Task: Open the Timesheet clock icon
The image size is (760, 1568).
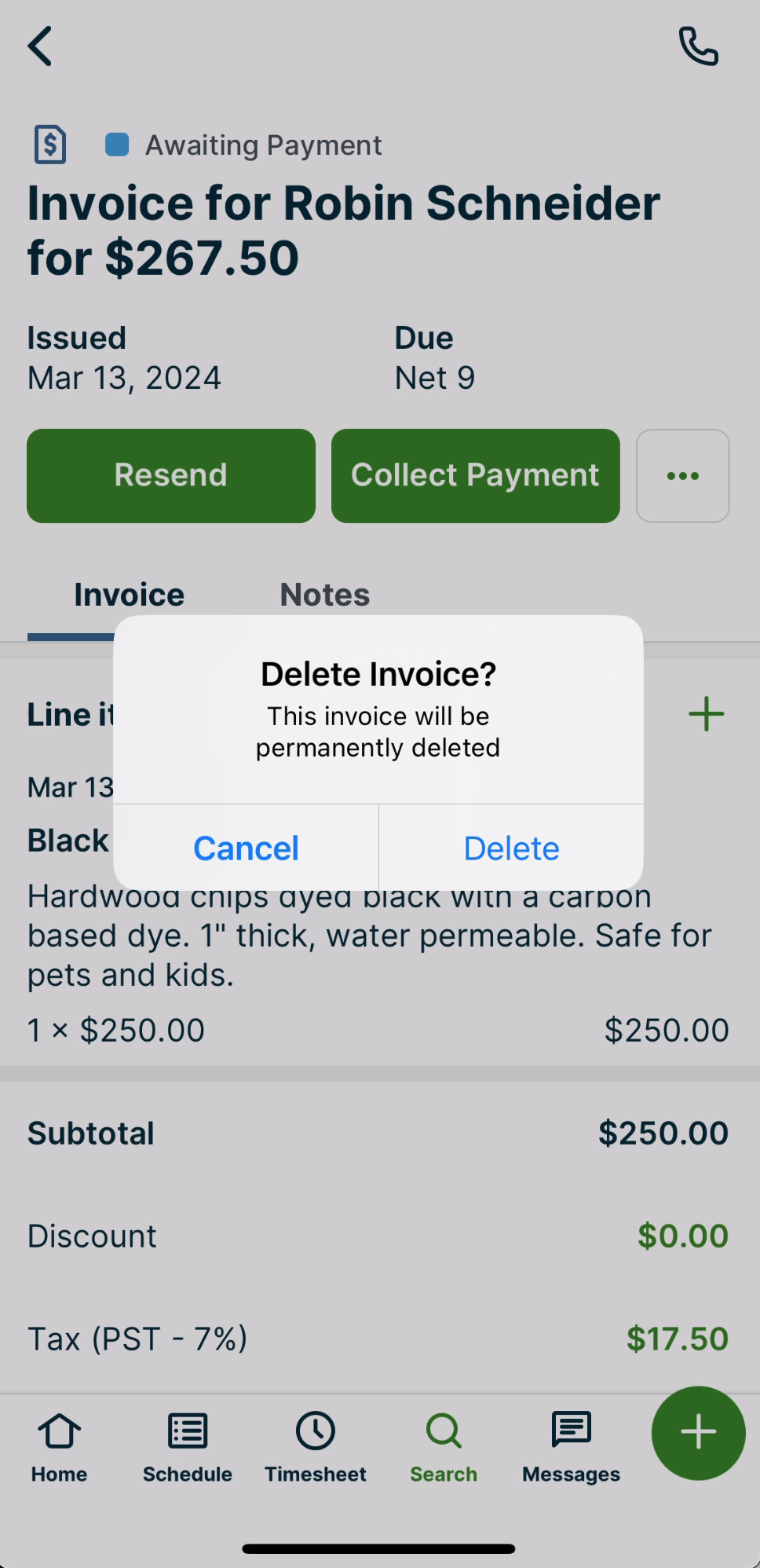Action: [x=316, y=1431]
